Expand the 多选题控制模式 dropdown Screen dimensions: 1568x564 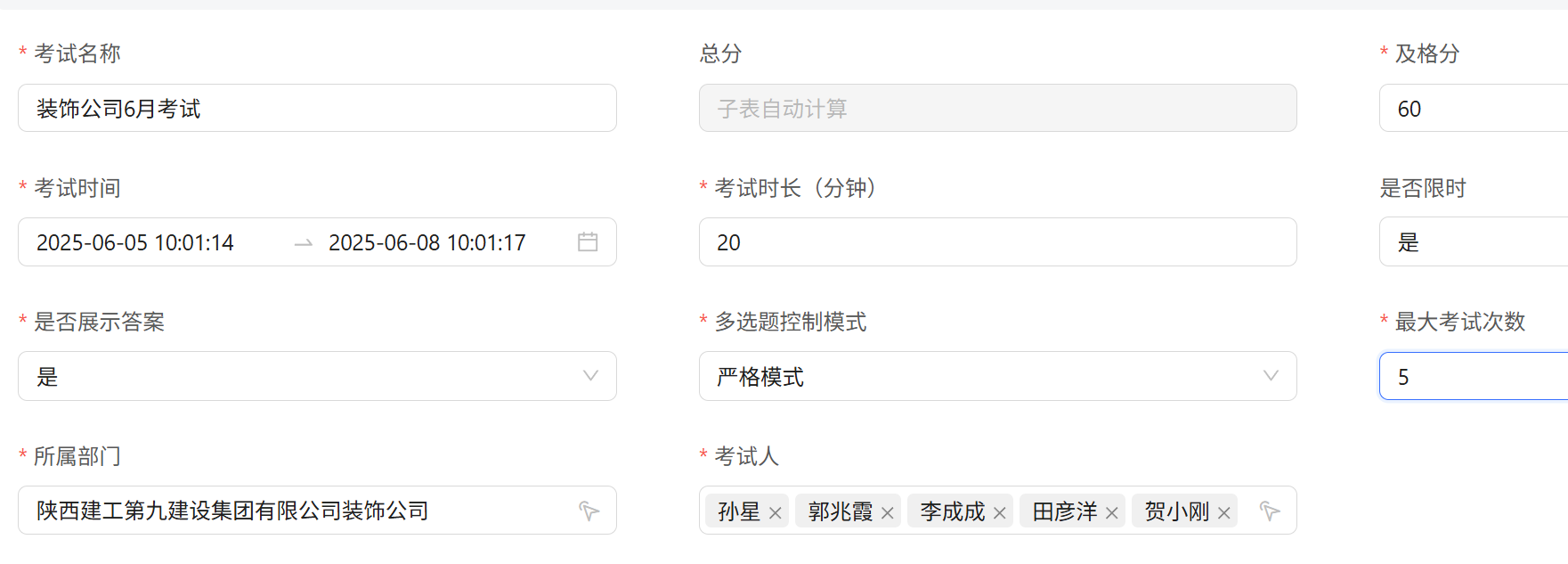pos(1271,376)
